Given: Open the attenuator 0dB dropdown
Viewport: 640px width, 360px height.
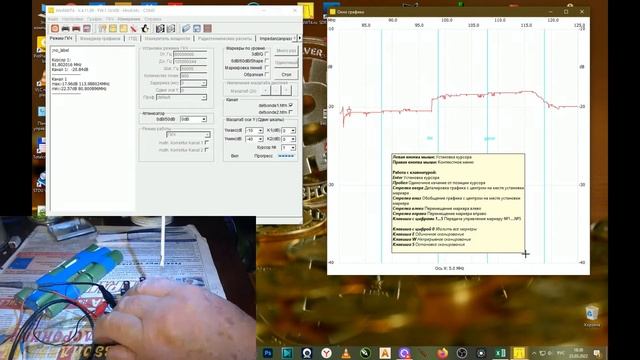Looking at the screenshot, I should coord(193,119).
